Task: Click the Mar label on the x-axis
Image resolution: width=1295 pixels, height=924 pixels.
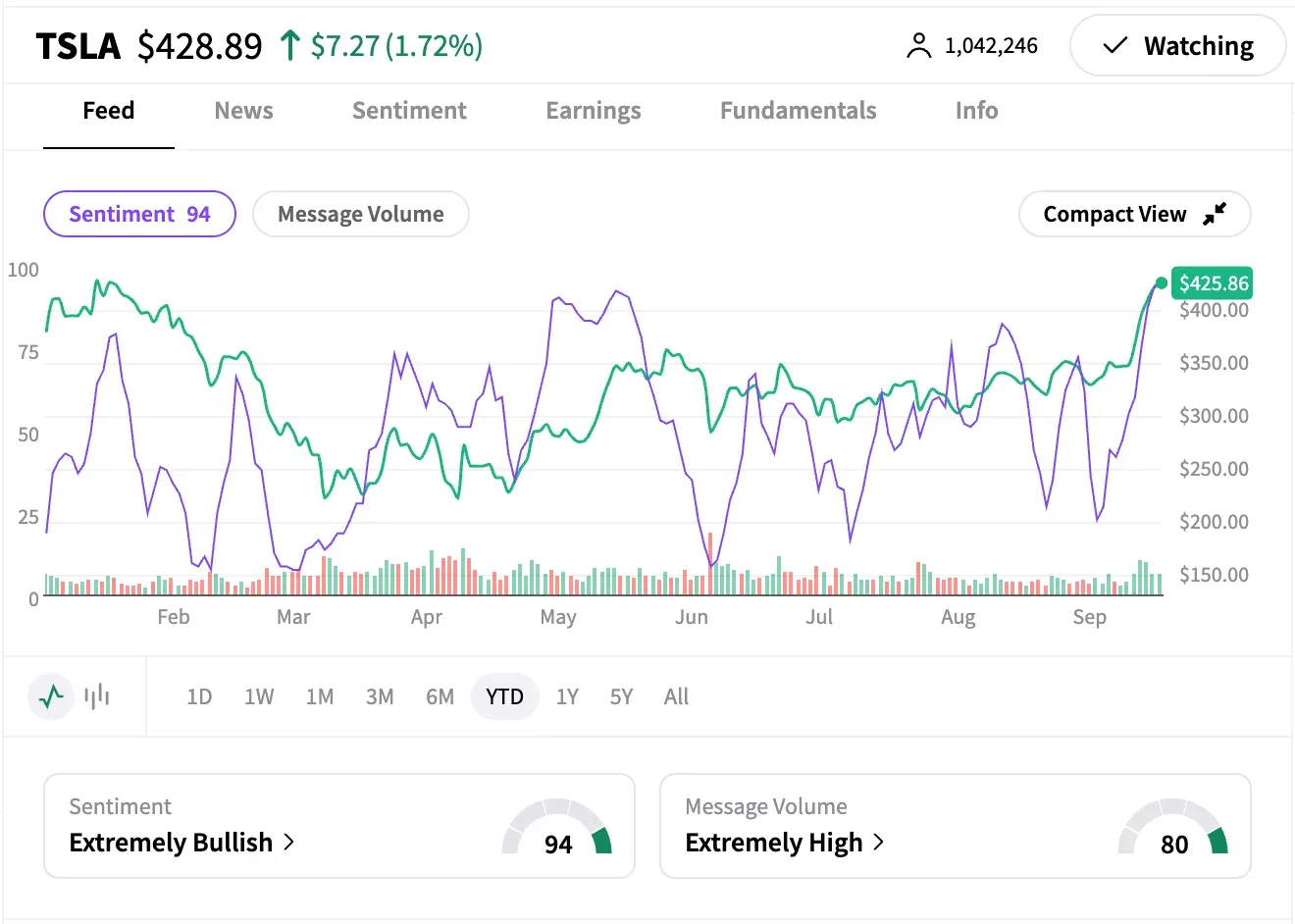Action: [x=293, y=617]
